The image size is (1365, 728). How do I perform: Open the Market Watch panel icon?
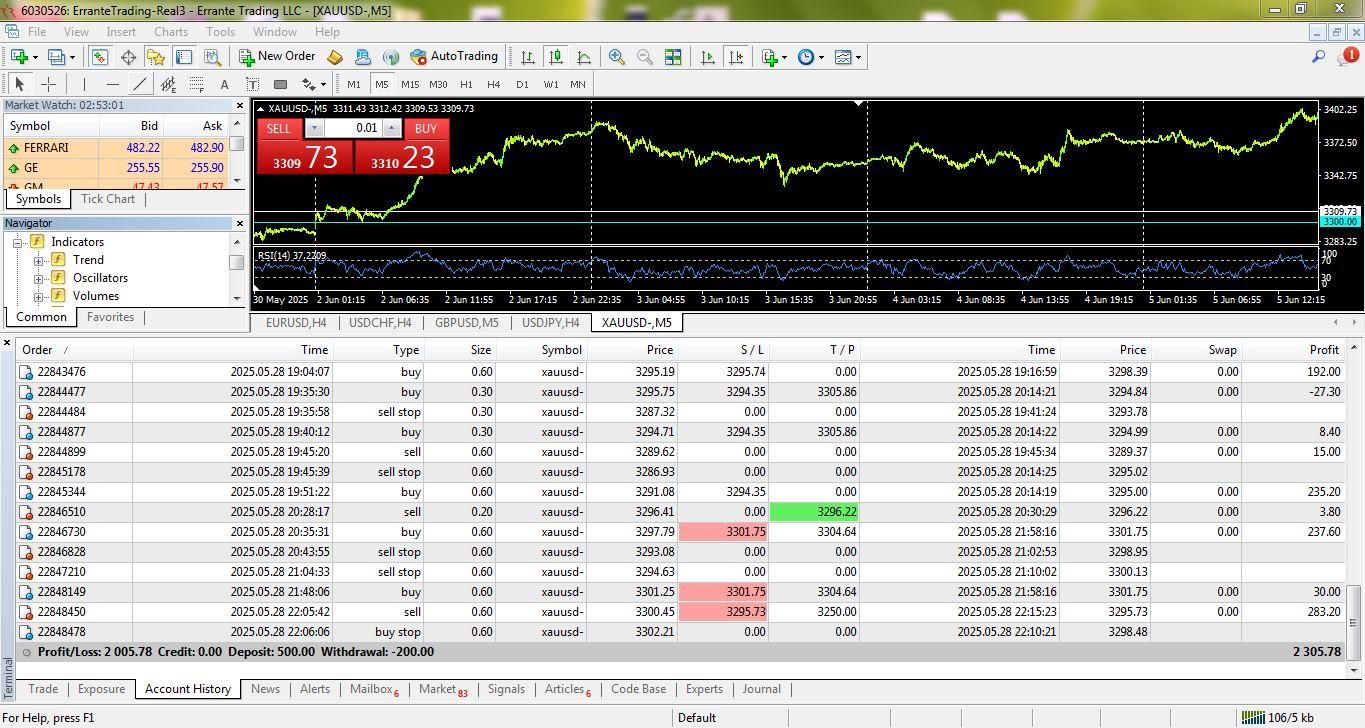point(100,57)
